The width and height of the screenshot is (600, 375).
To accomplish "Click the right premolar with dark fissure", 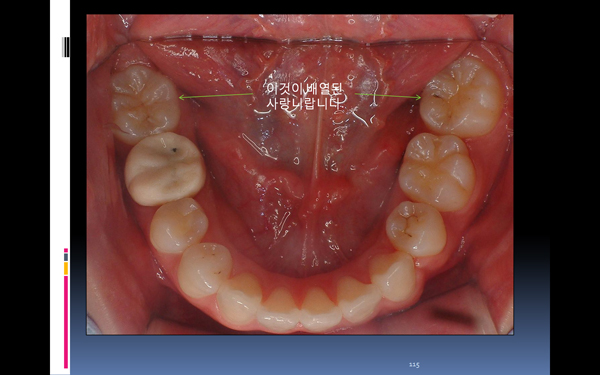I will pos(416,228).
